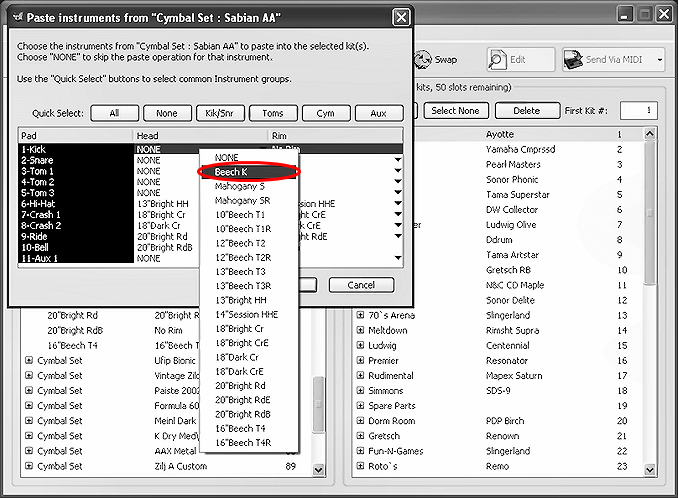Select 13"Bright HH in the dropdown list

click(x=240, y=299)
